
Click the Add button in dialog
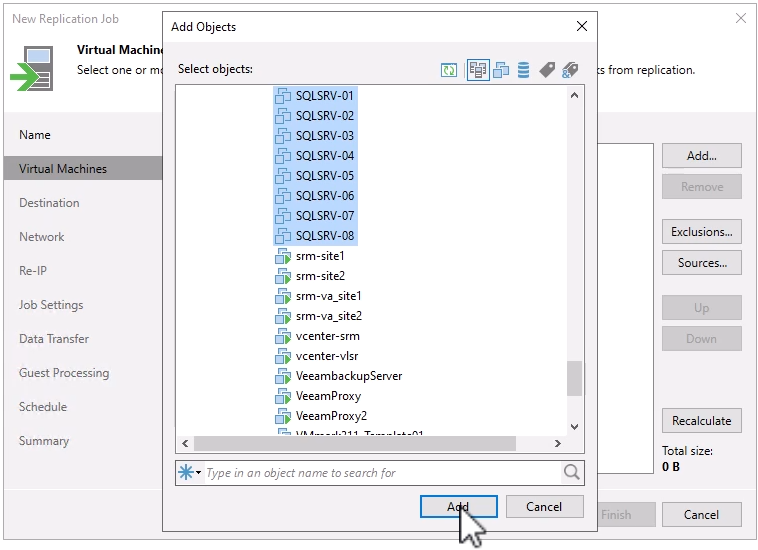(458, 507)
